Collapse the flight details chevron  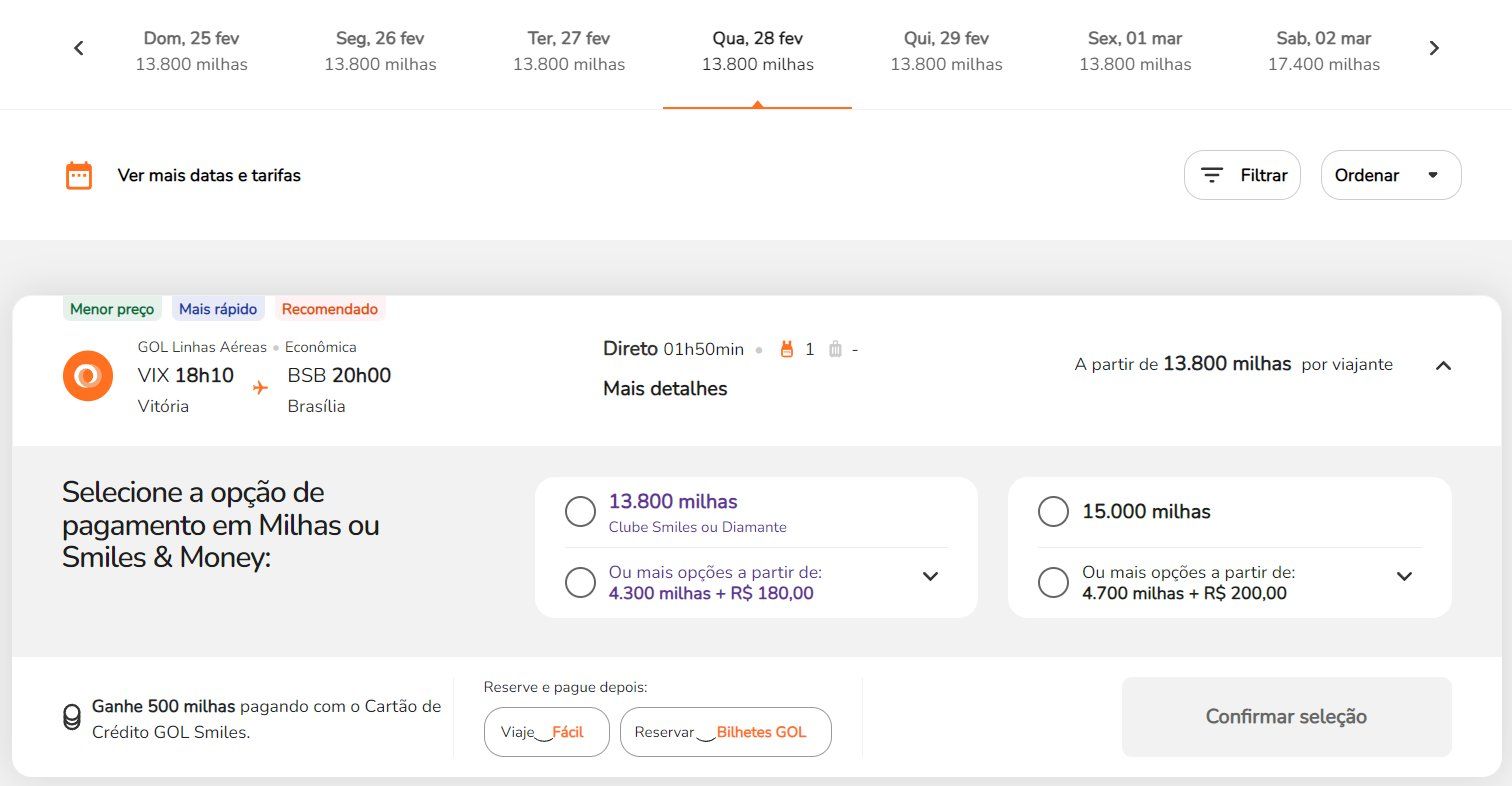[x=1443, y=366]
